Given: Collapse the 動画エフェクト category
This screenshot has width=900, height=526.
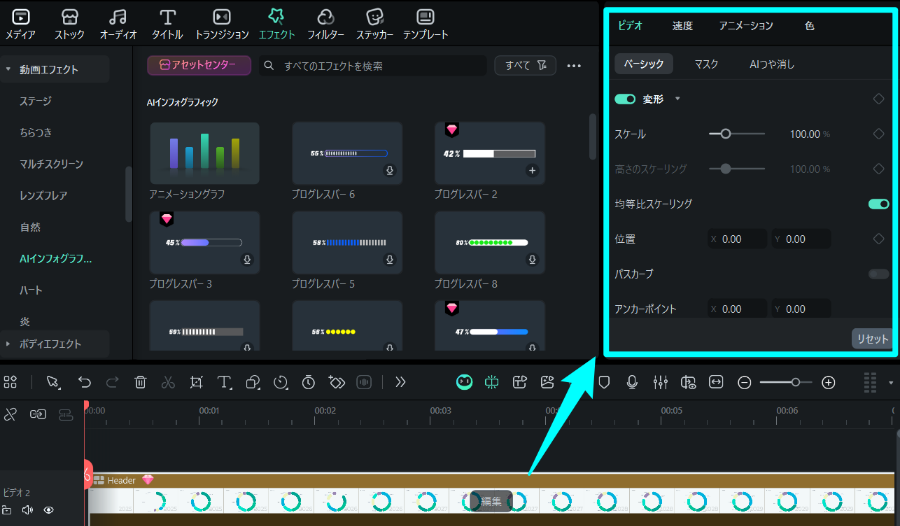Looking at the screenshot, I should [8, 69].
